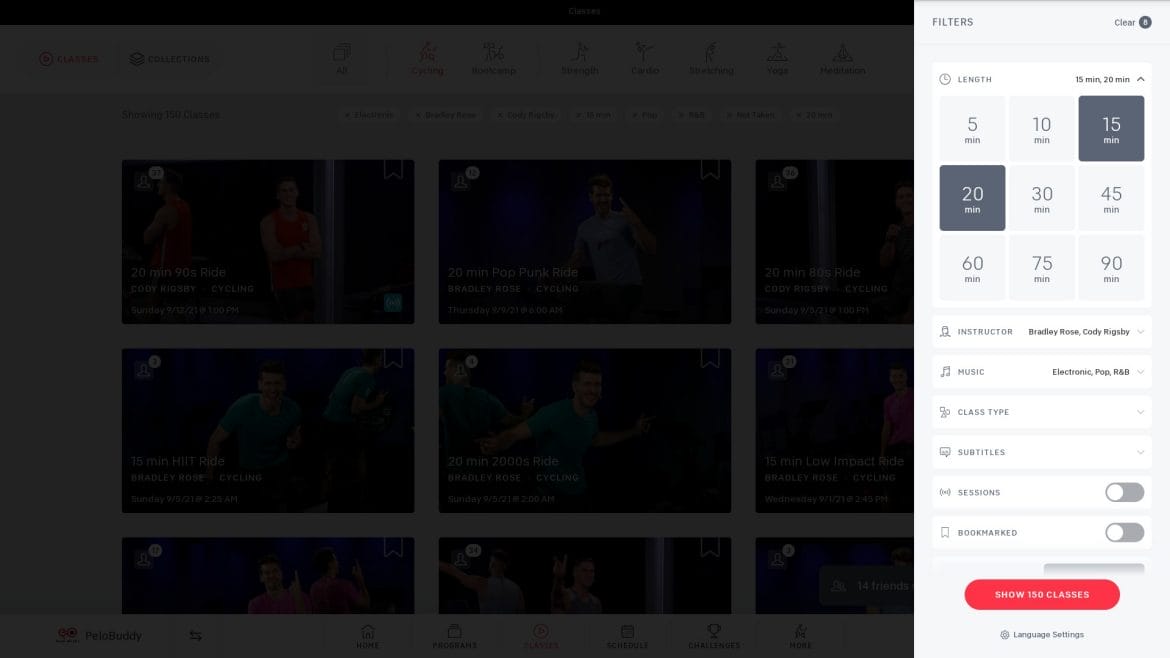
Task: Open the Collections tab
Action: (169, 59)
